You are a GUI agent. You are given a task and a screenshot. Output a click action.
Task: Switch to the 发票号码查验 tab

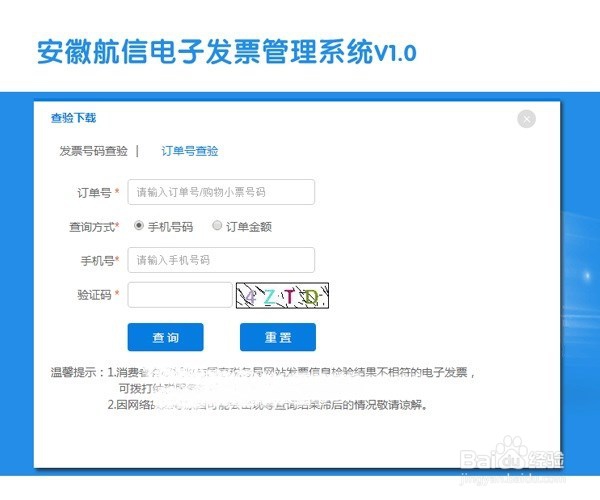click(x=93, y=151)
